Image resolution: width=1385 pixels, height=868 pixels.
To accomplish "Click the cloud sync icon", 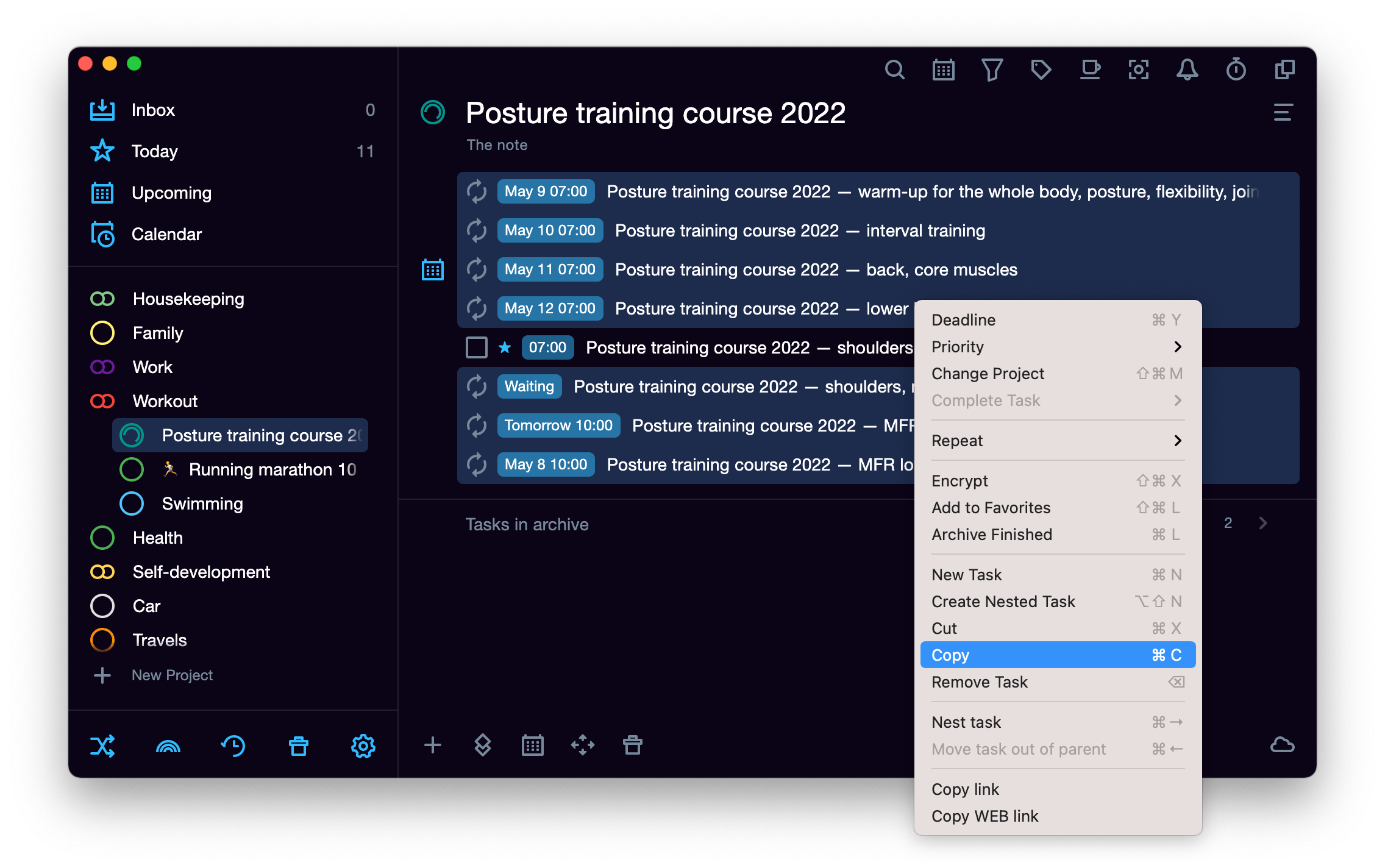I will [1282, 745].
